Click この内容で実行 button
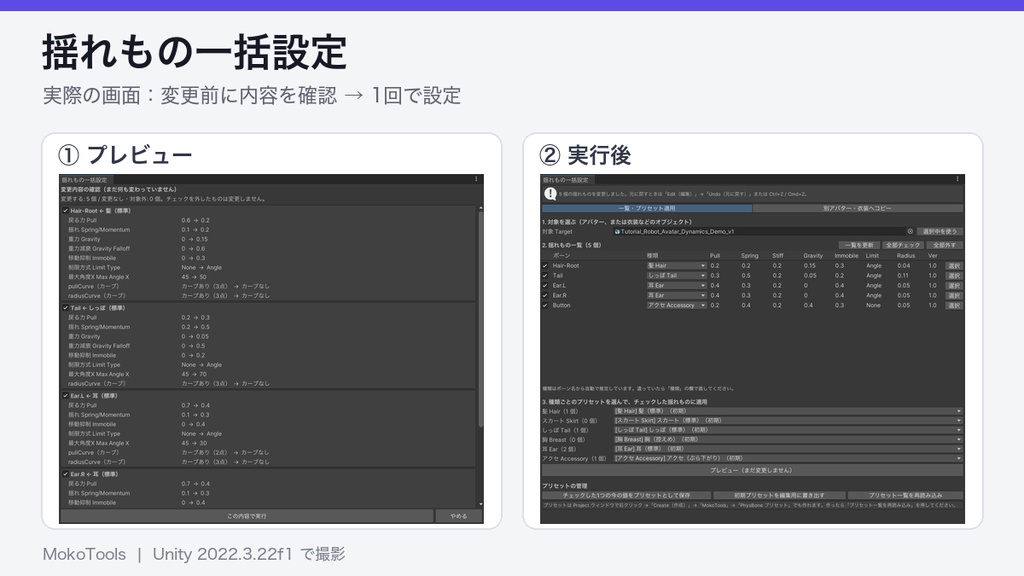This screenshot has width=1024, height=576. [247, 516]
